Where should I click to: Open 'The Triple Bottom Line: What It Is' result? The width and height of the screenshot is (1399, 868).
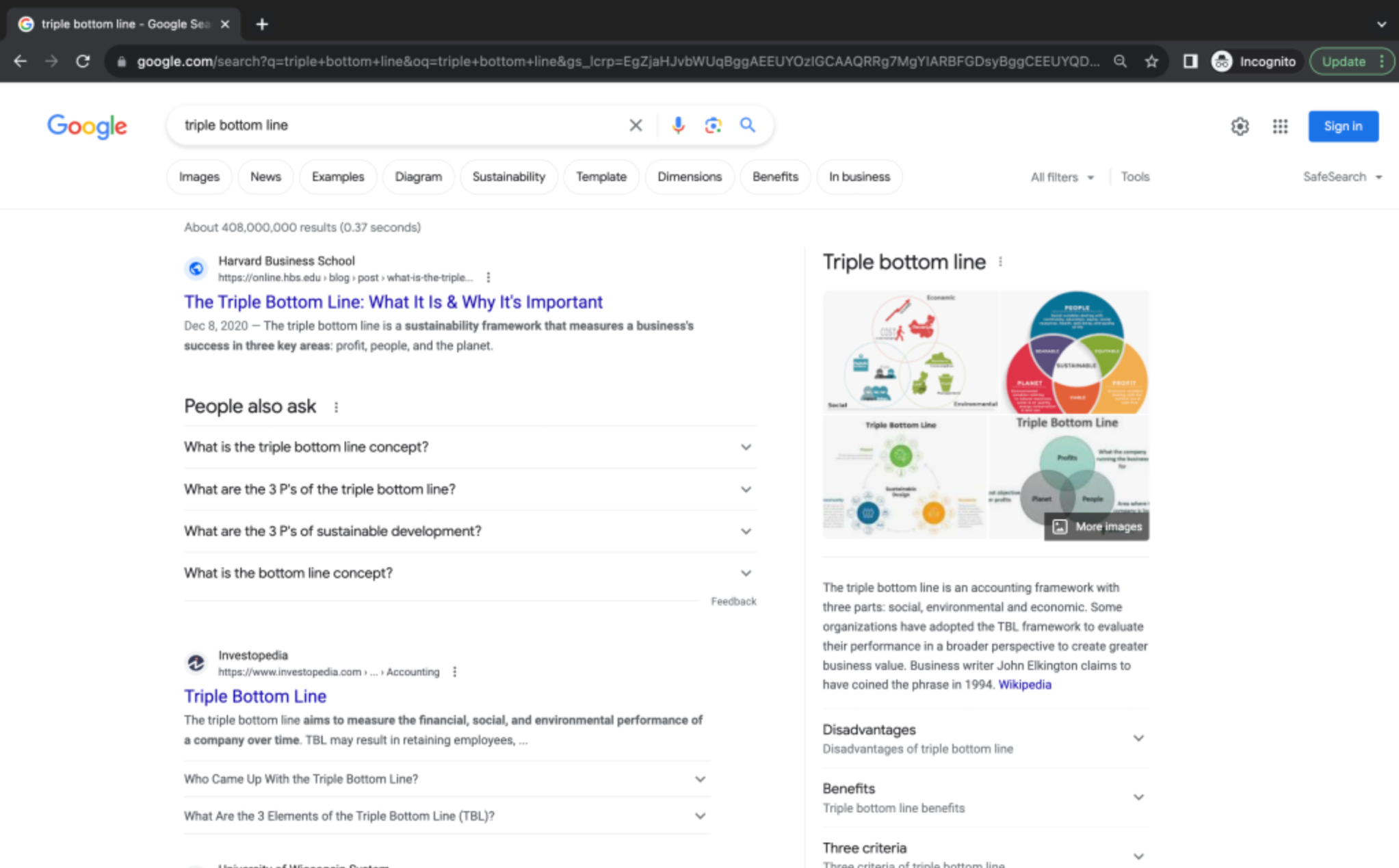point(393,302)
